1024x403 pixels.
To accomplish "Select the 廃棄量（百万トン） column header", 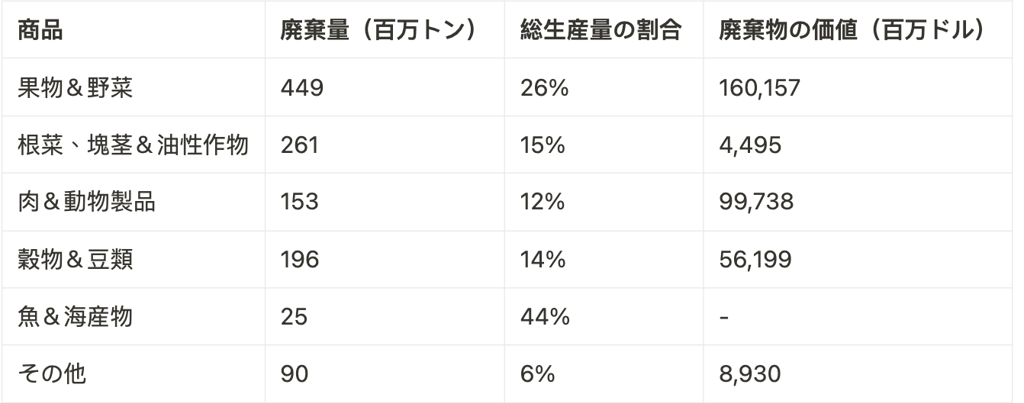I will (380, 30).
